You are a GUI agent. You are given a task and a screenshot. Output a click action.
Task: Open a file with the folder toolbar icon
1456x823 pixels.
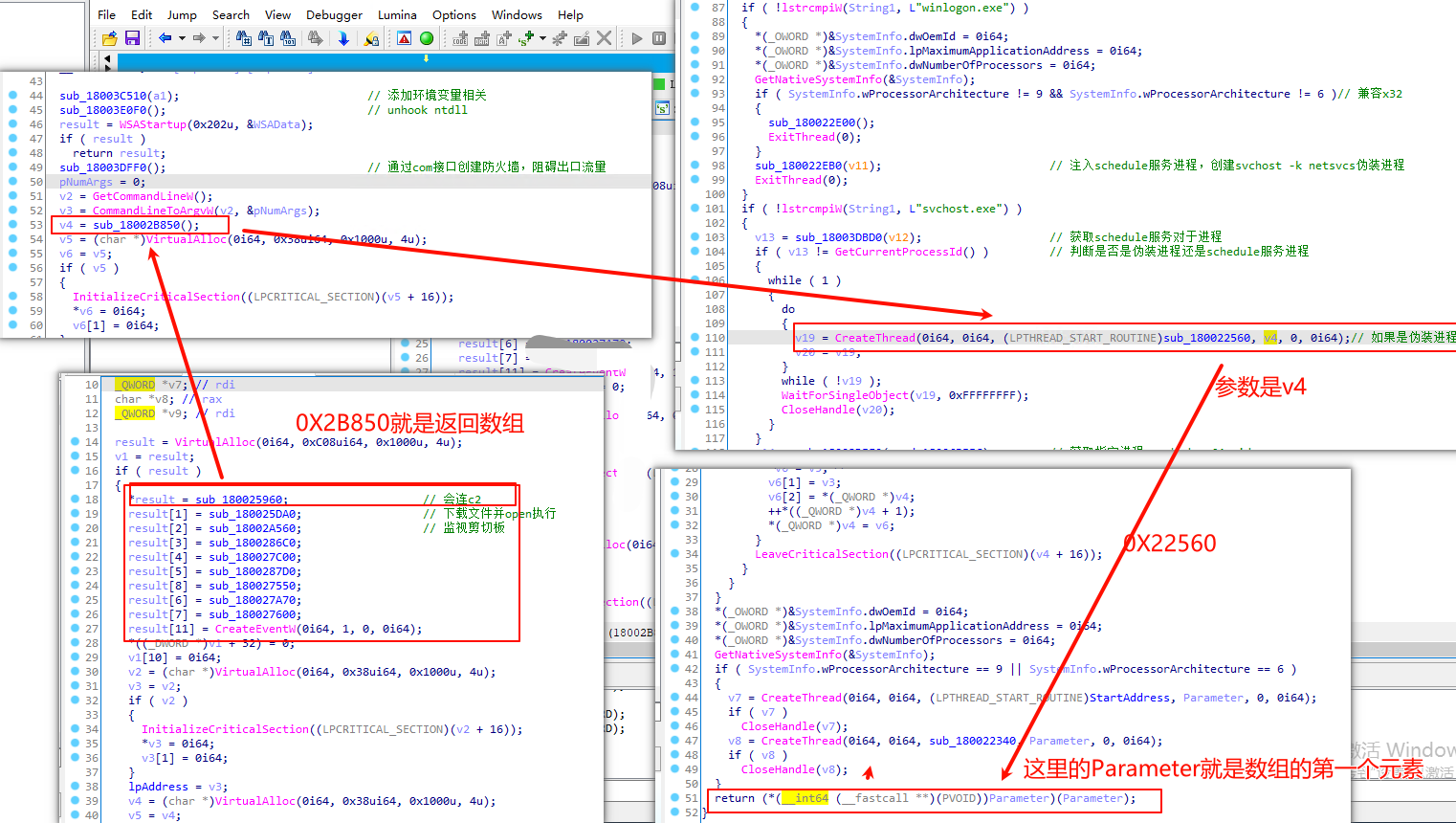tap(109, 38)
